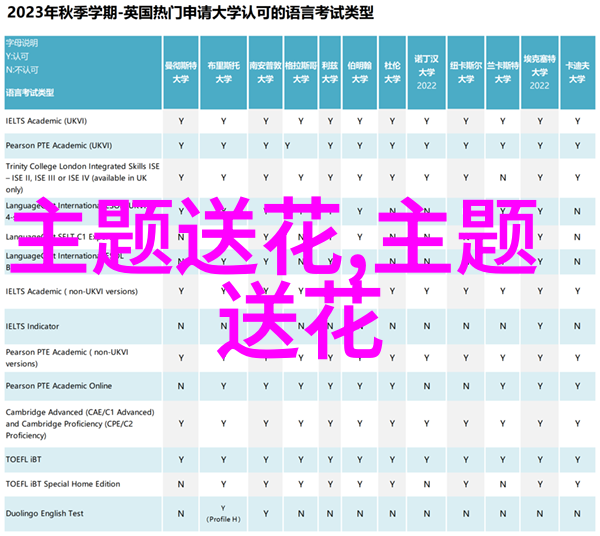Click the 曼彻斯特大学 column header

pyautogui.click(x=181, y=69)
